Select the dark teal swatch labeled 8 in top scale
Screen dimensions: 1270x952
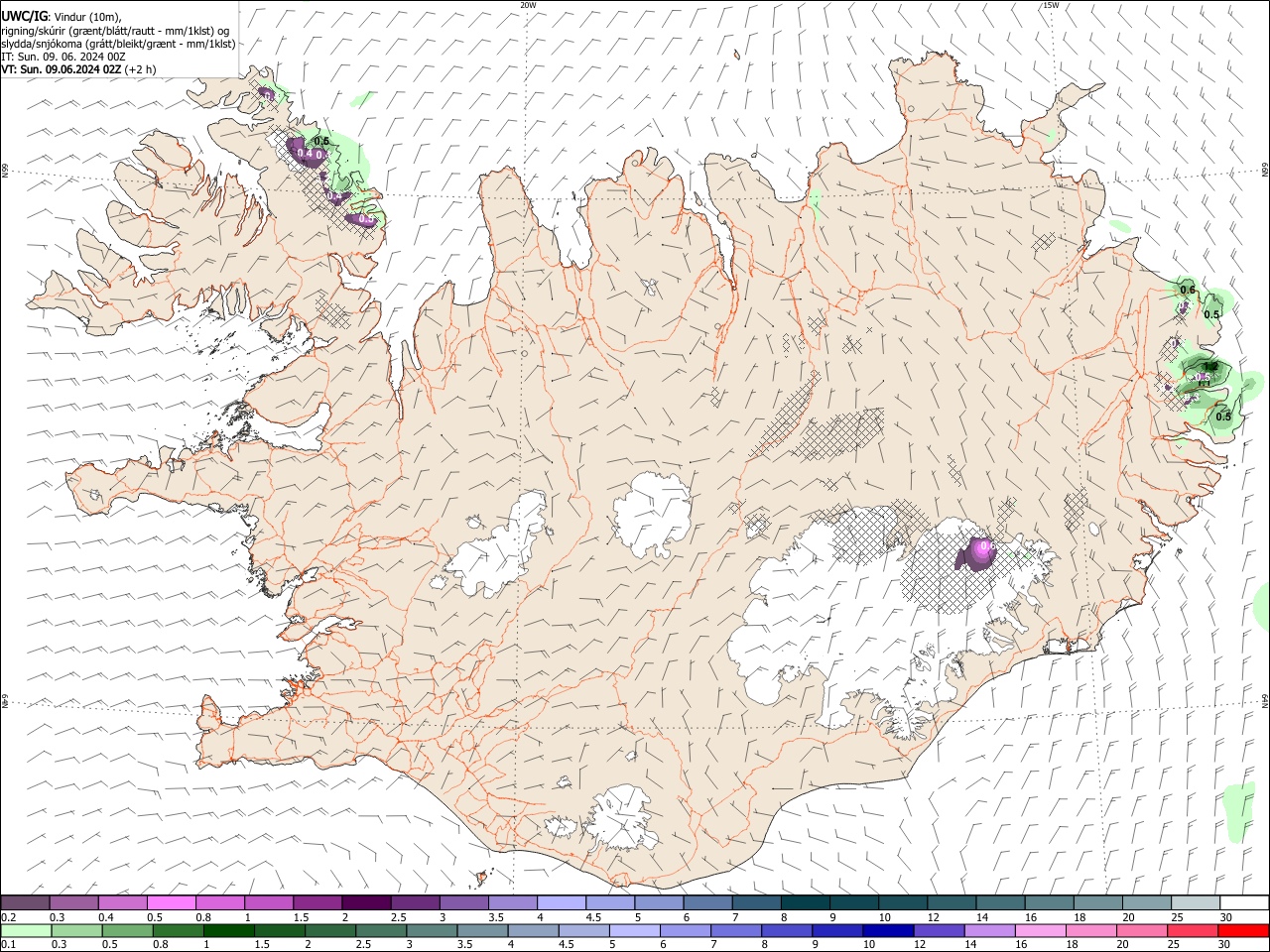[x=806, y=902]
